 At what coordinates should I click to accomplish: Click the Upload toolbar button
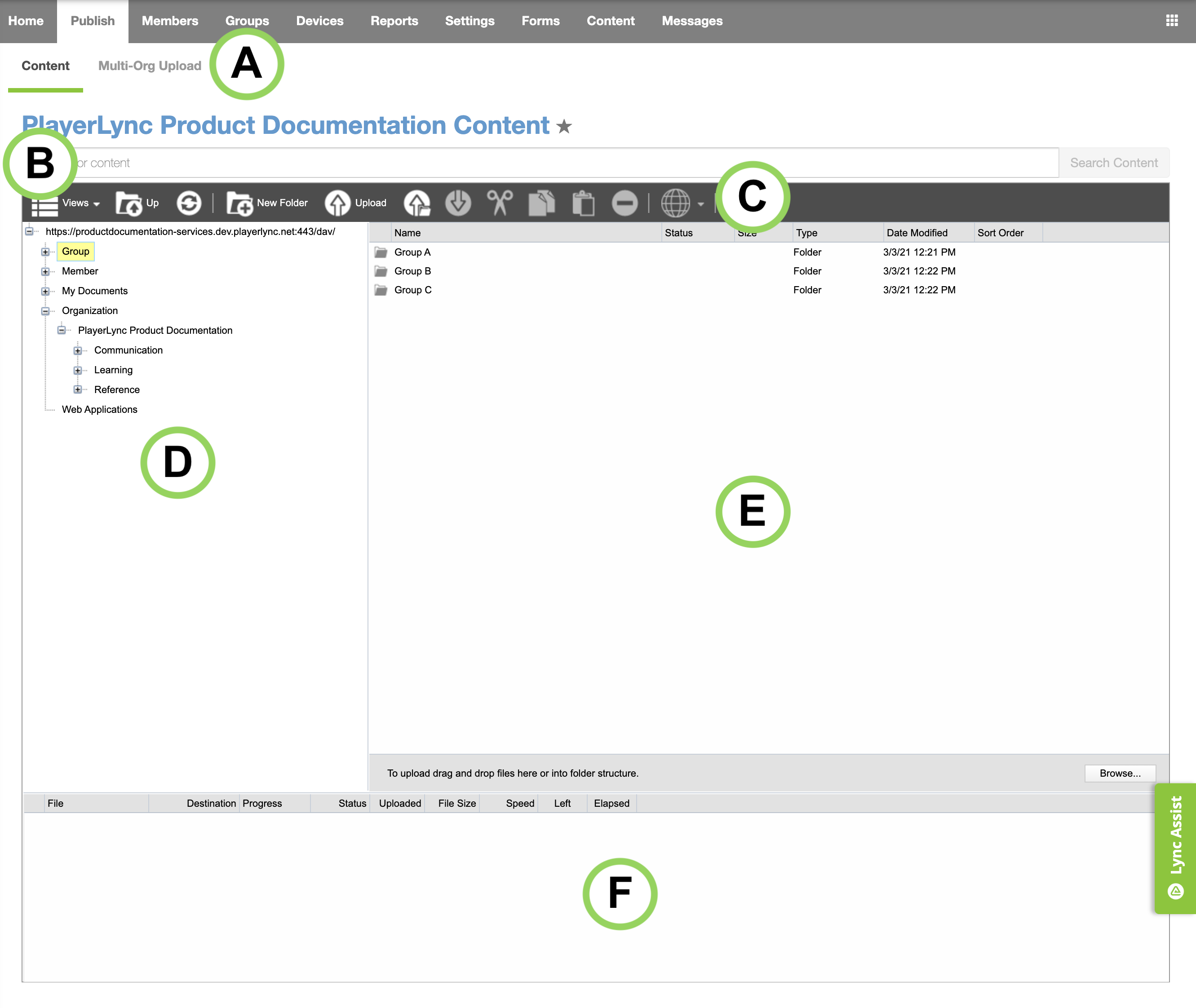click(355, 203)
